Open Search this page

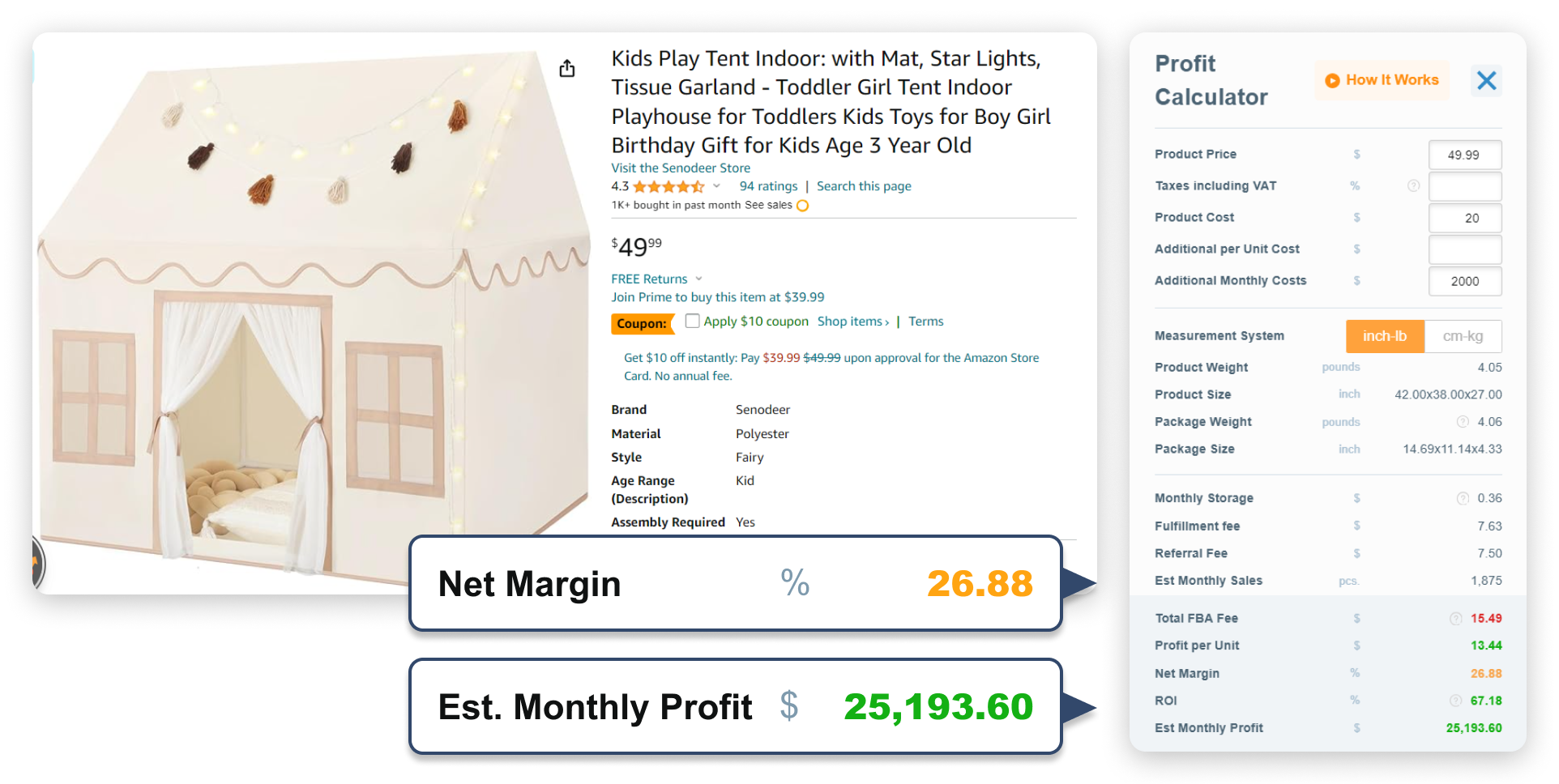(864, 186)
